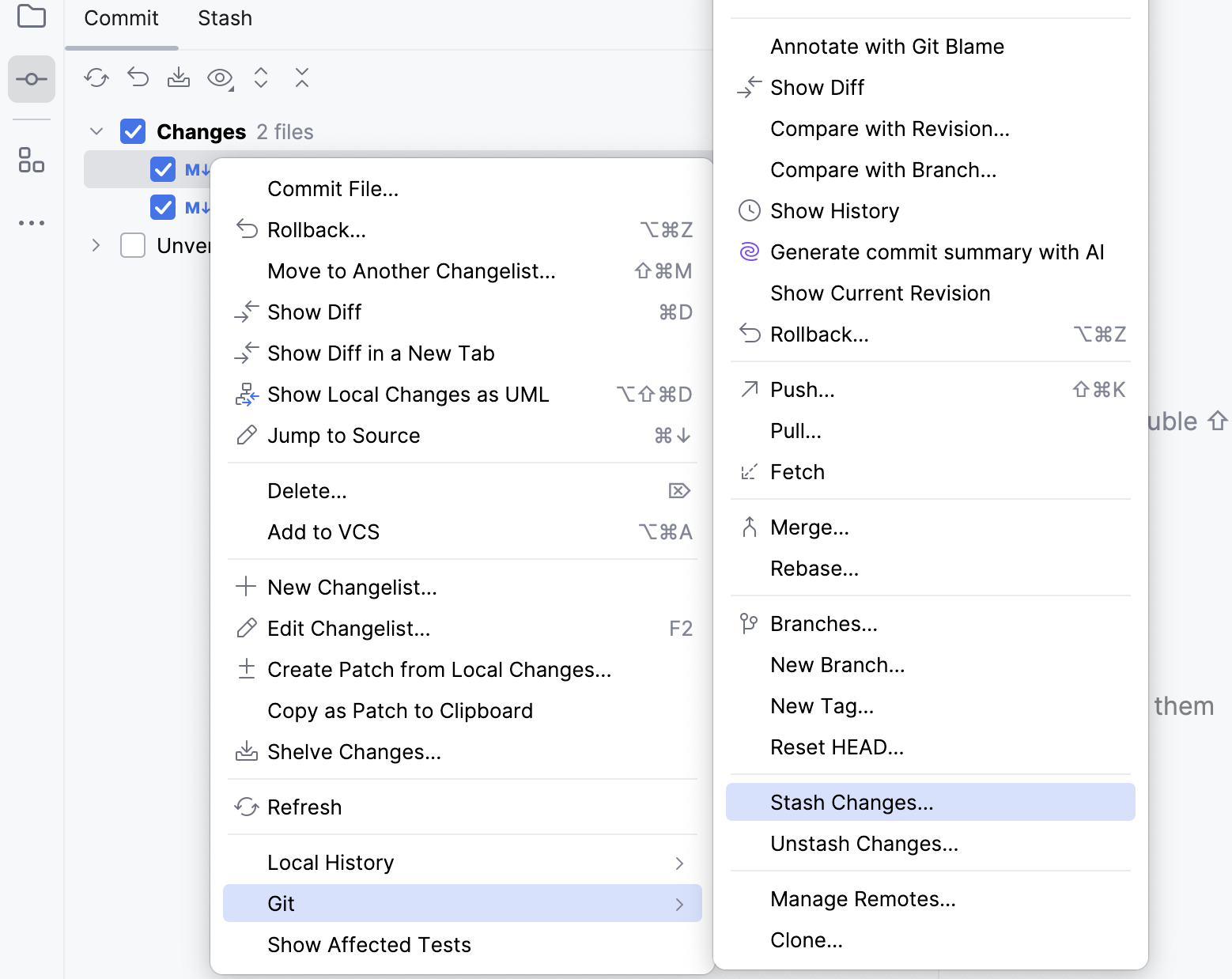
Task: Open the Local History submenu arrow
Action: [679, 863]
